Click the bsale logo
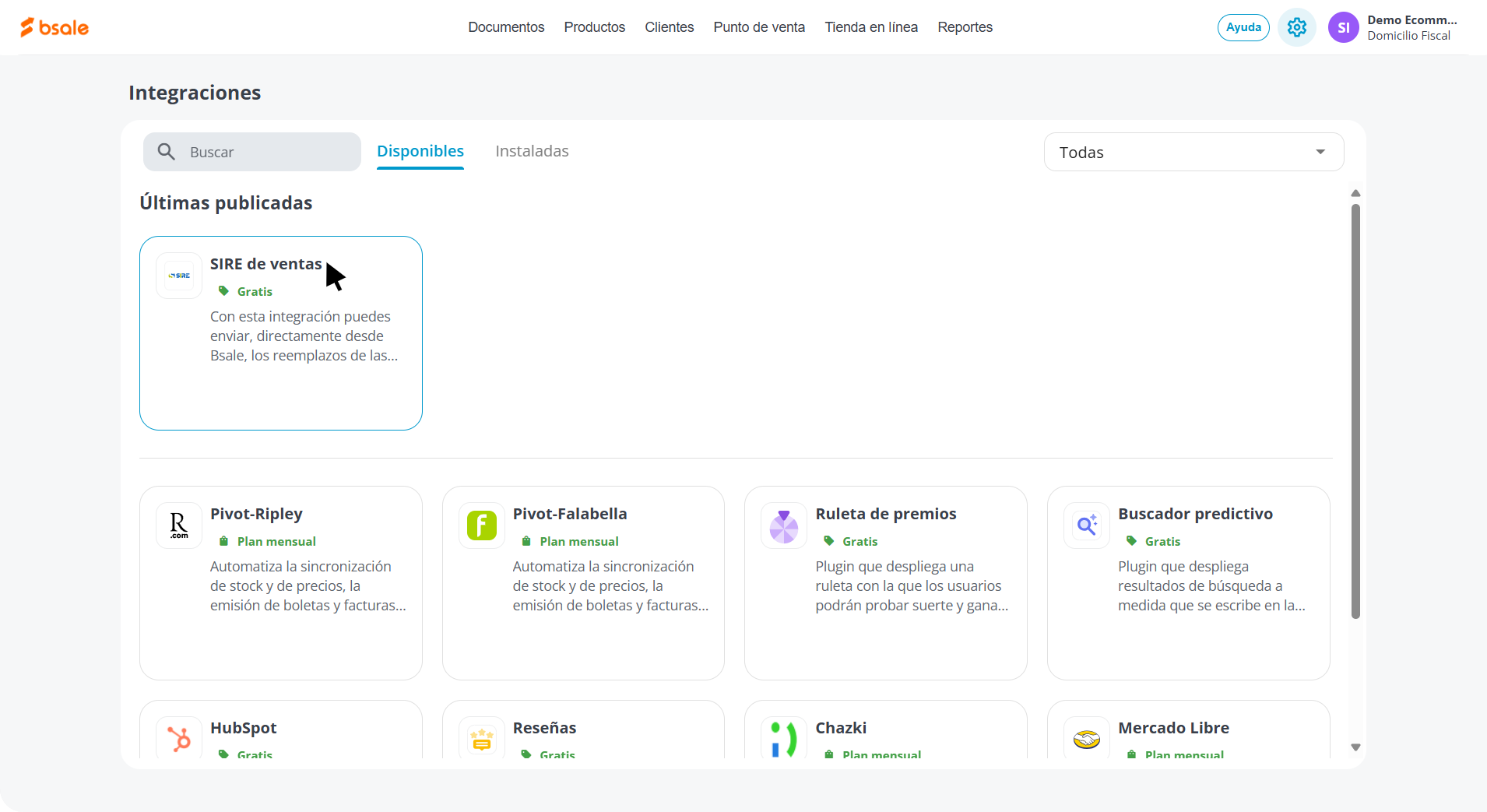This screenshot has height=812, width=1487. pyautogui.click(x=54, y=27)
